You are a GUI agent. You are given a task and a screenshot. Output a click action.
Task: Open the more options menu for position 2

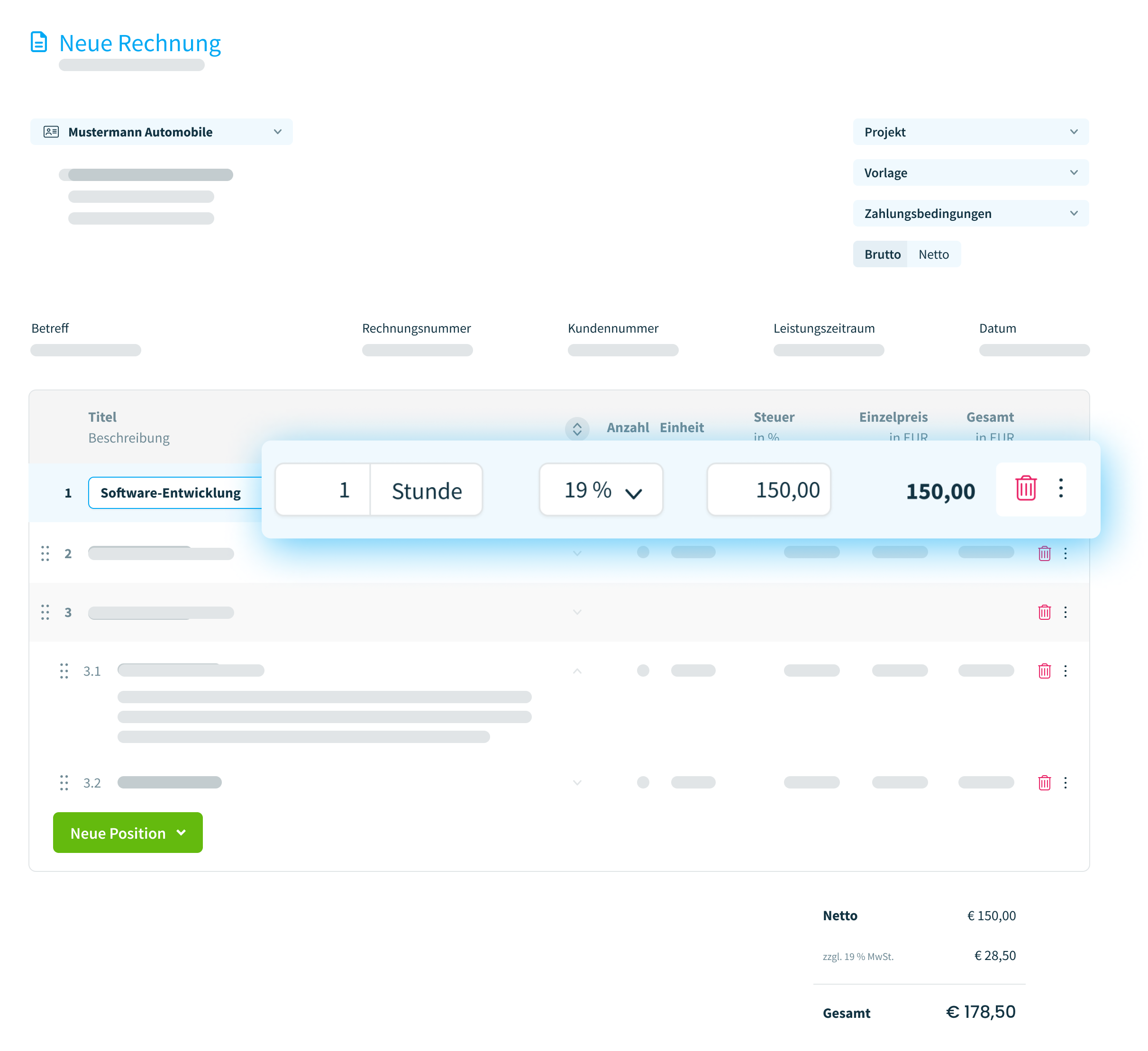point(1065,553)
